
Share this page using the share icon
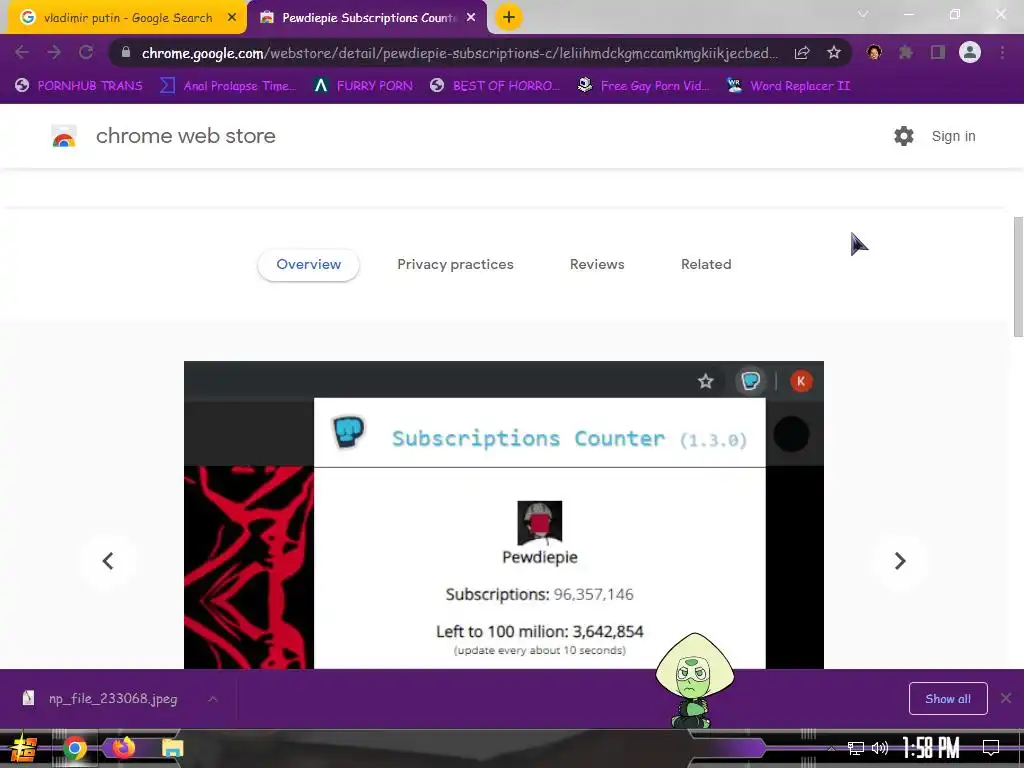pos(802,52)
